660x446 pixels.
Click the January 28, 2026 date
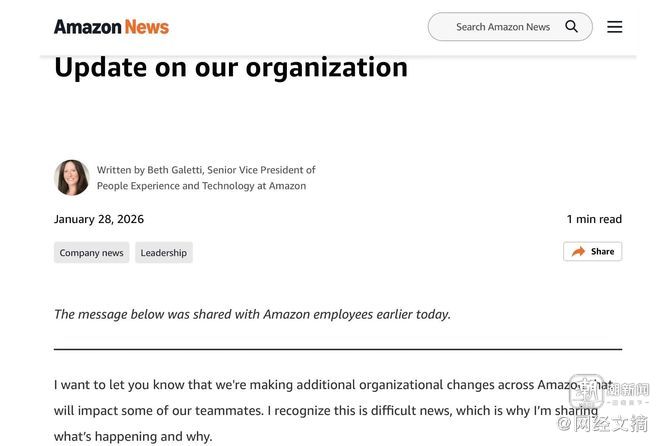(99, 219)
